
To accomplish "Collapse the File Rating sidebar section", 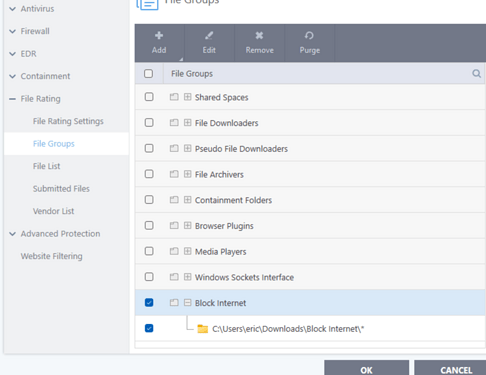I will pyautogui.click(x=13, y=99).
